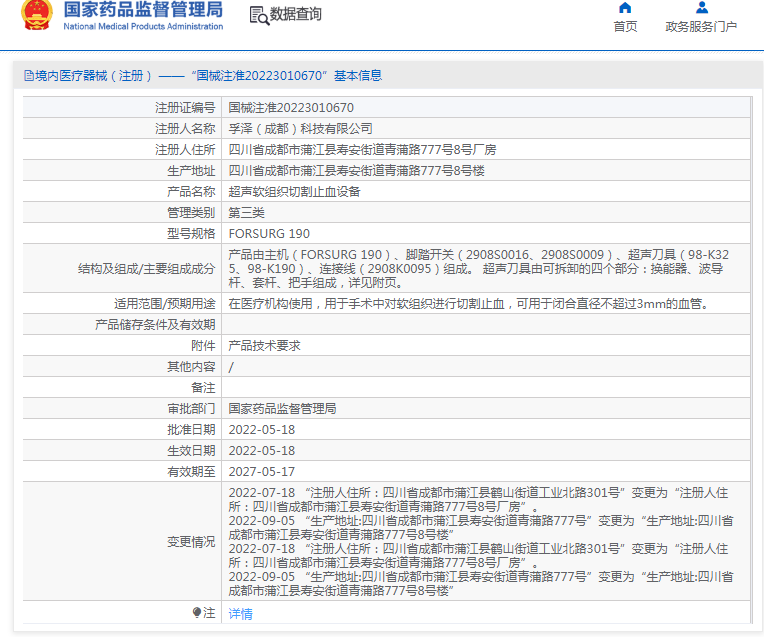Click the national emblem logo

[37, 15]
